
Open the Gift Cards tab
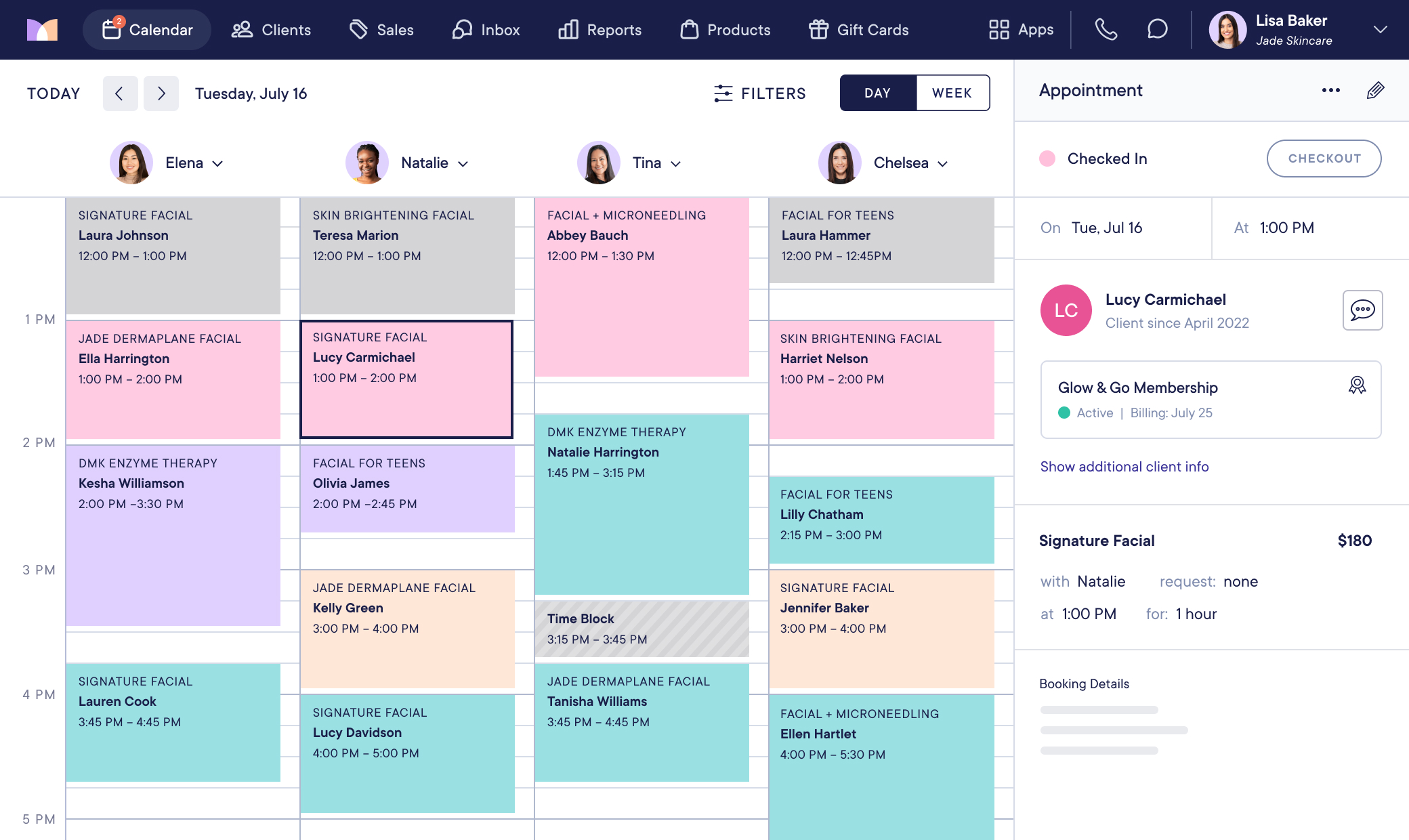coord(858,30)
